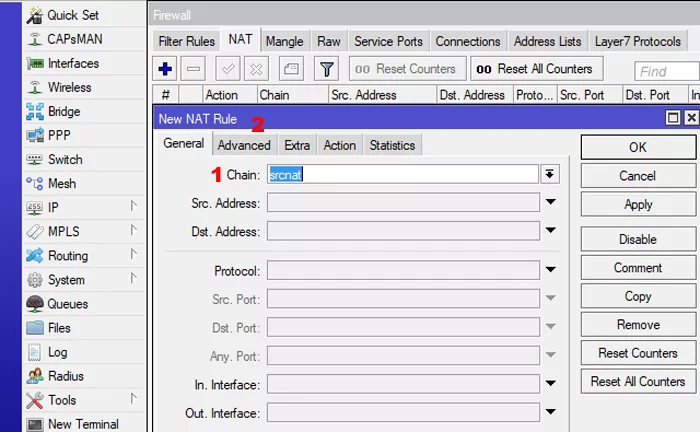Click the Src. Address input field
The height and width of the screenshot is (432, 700).
[403, 203]
